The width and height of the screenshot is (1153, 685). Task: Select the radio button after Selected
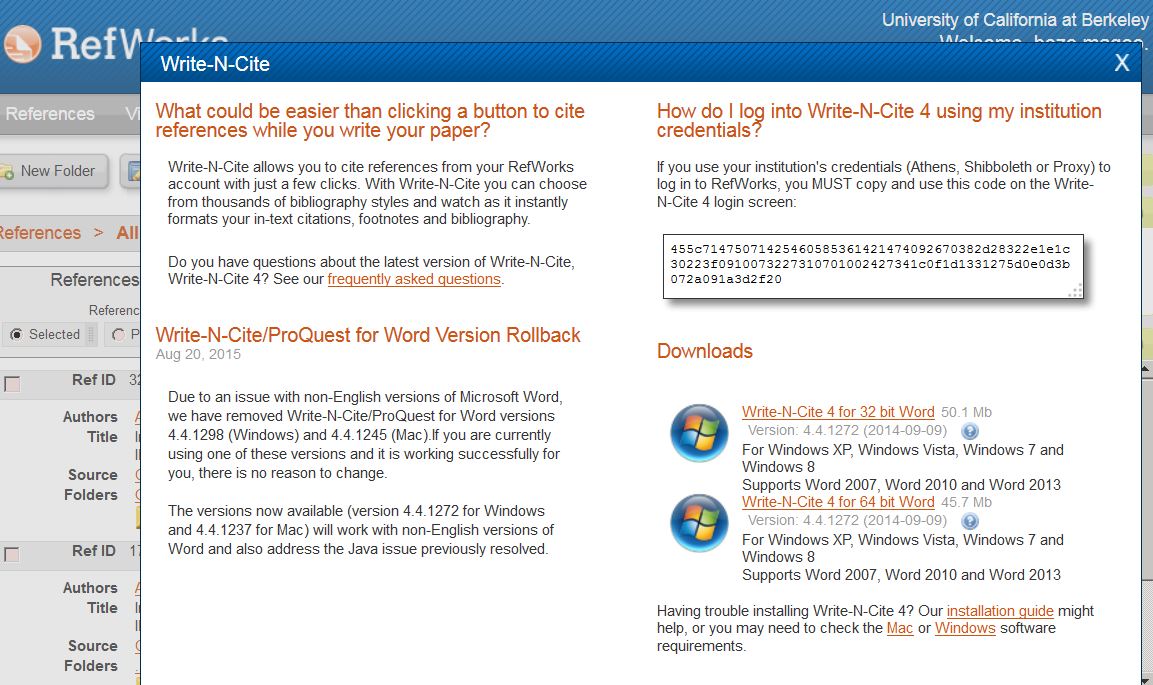(118, 334)
